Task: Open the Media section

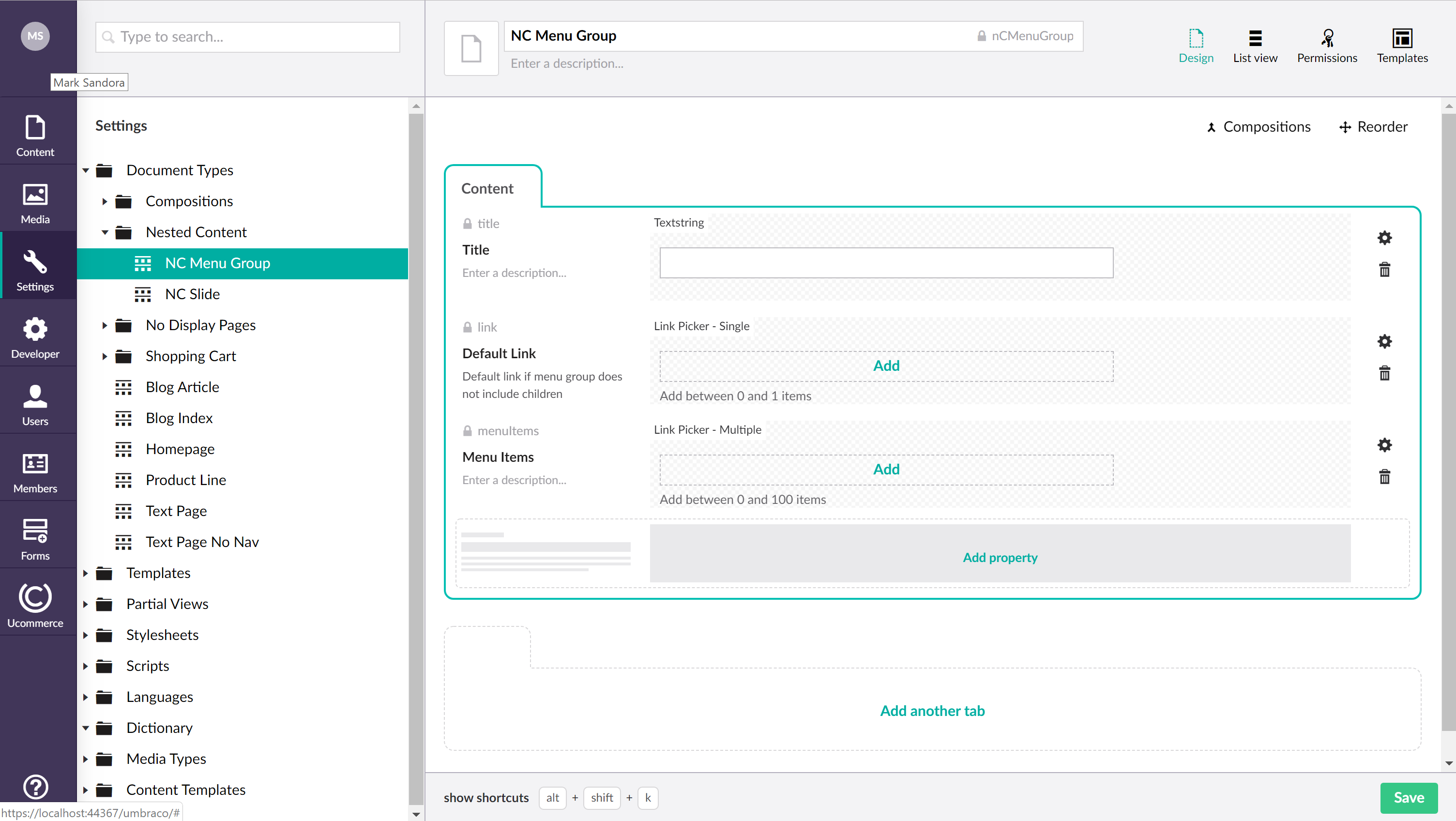Action: (x=35, y=203)
